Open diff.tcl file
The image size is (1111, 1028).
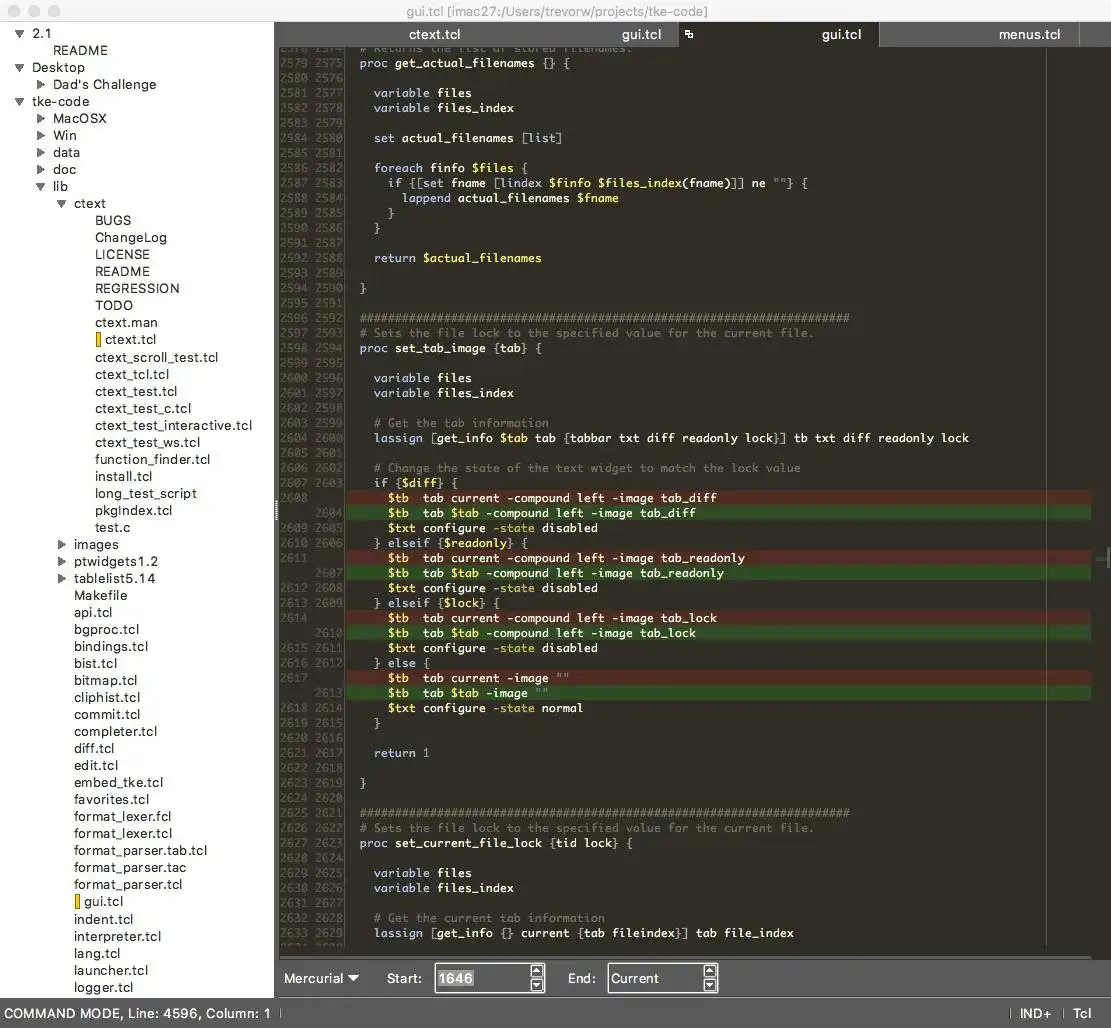point(94,748)
